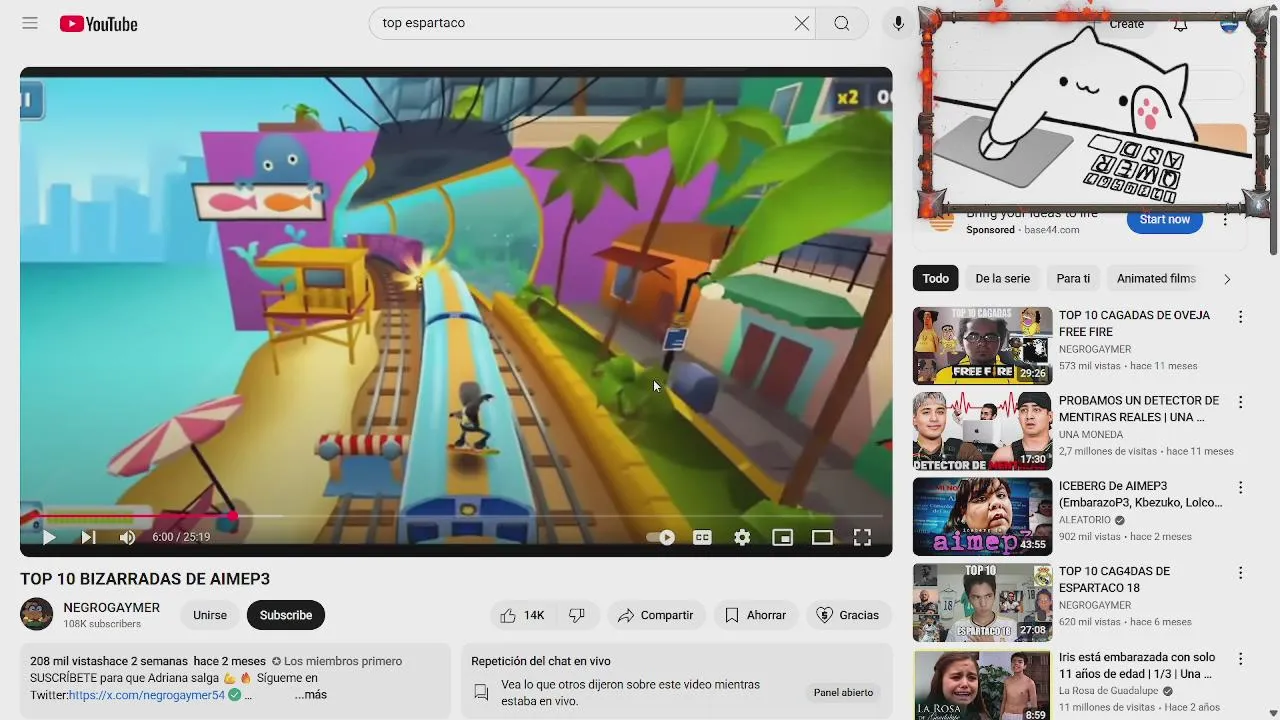Open the player settings gear
Viewport: 1280px width, 720px height.
742,537
